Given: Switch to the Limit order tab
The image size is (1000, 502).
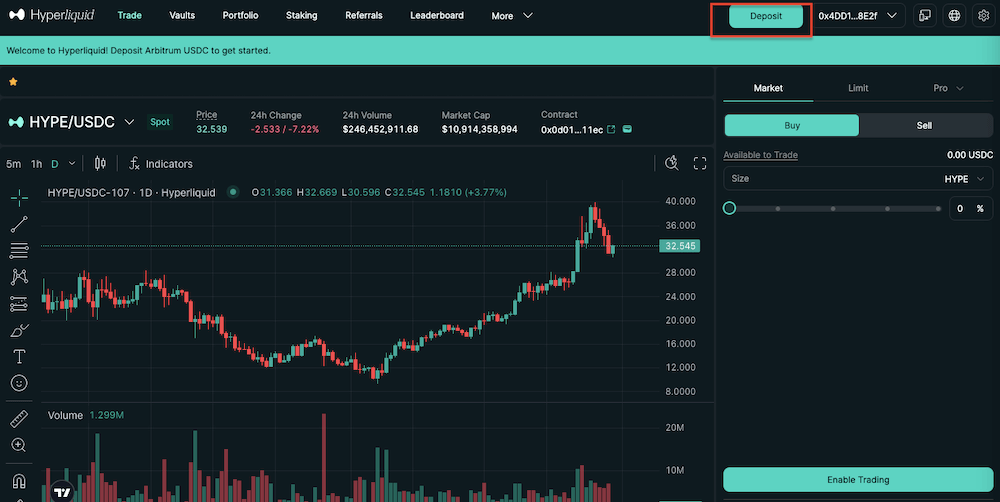Looking at the screenshot, I should pyautogui.click(x=858, y=88).
